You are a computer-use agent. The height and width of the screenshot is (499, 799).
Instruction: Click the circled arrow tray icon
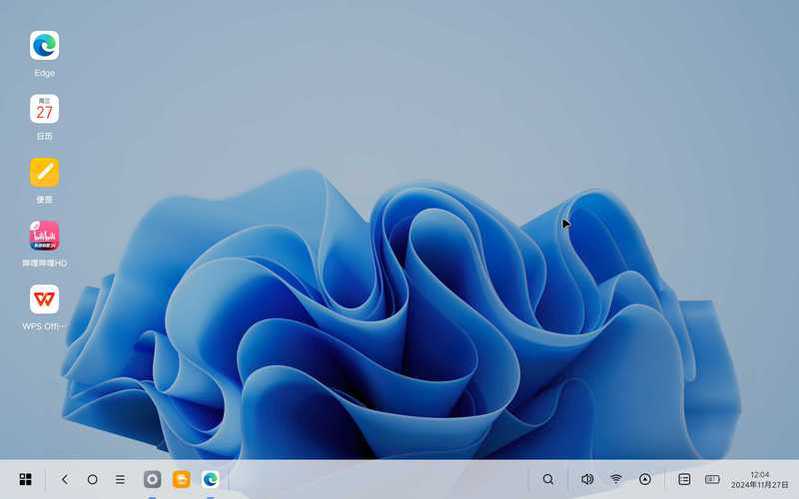(x=645, y=479)
